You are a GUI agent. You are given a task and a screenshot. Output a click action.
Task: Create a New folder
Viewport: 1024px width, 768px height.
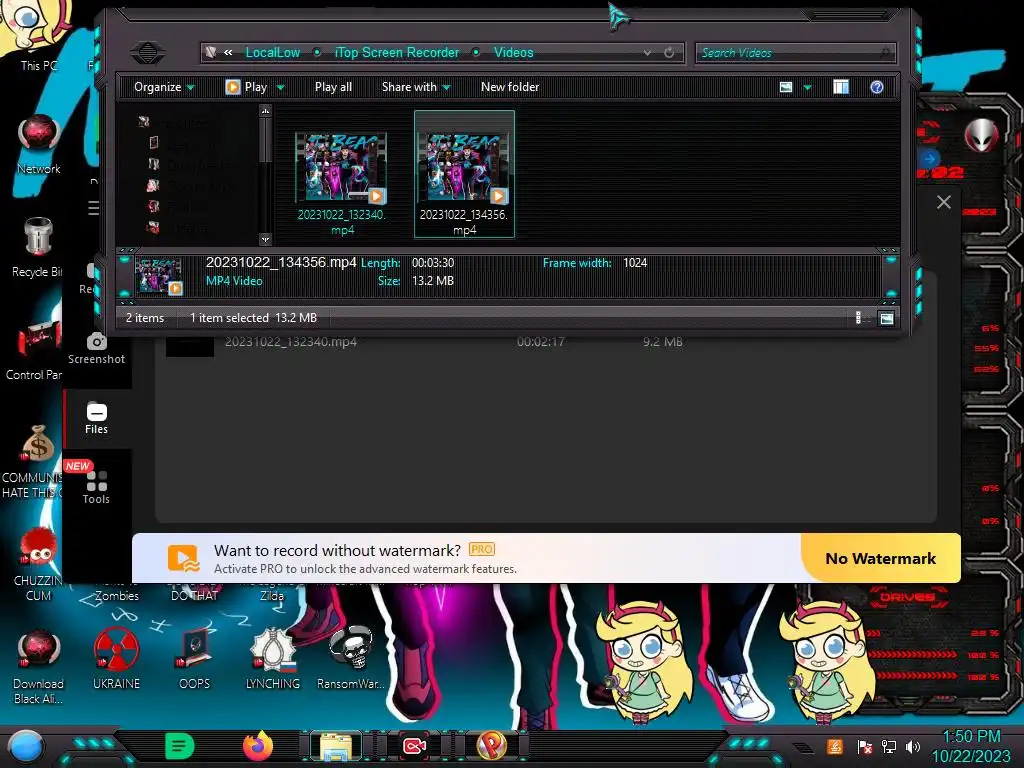(510, 87)
